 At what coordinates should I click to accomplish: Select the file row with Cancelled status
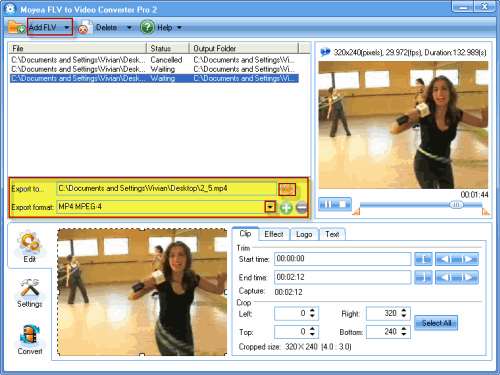click(154, 60)
